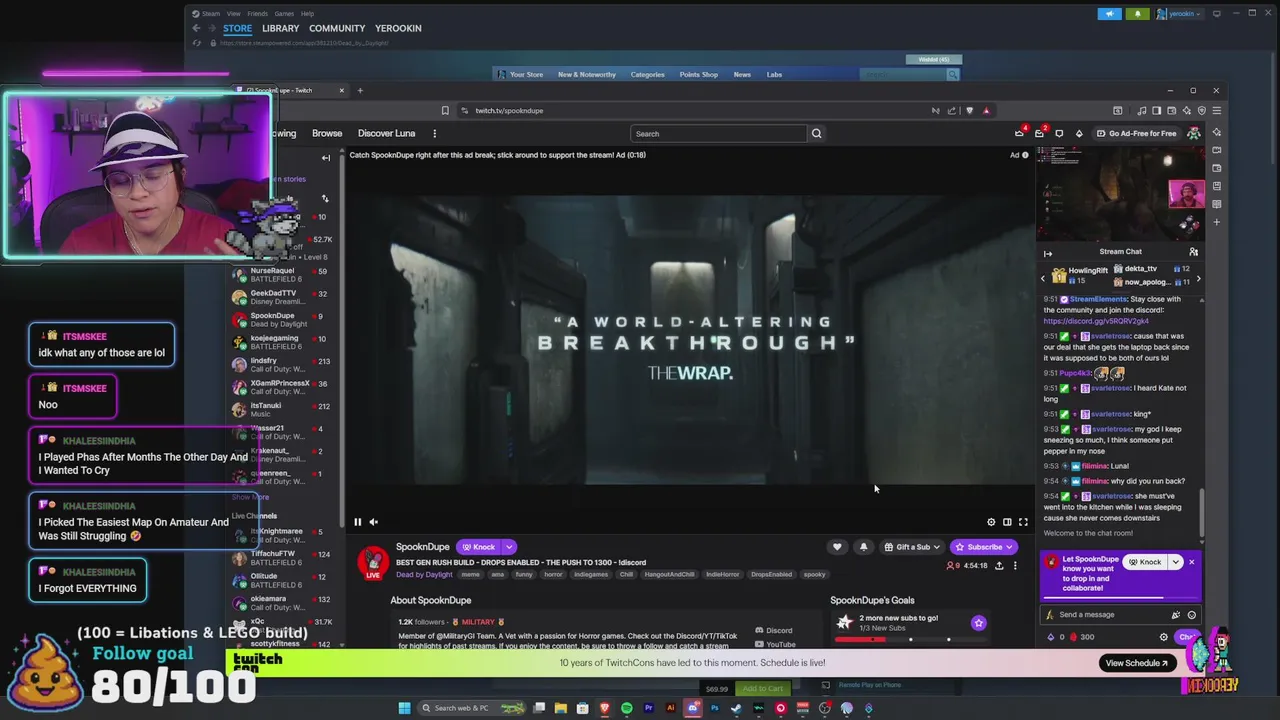Open the browser hamburger menu

pos(1216,110)
